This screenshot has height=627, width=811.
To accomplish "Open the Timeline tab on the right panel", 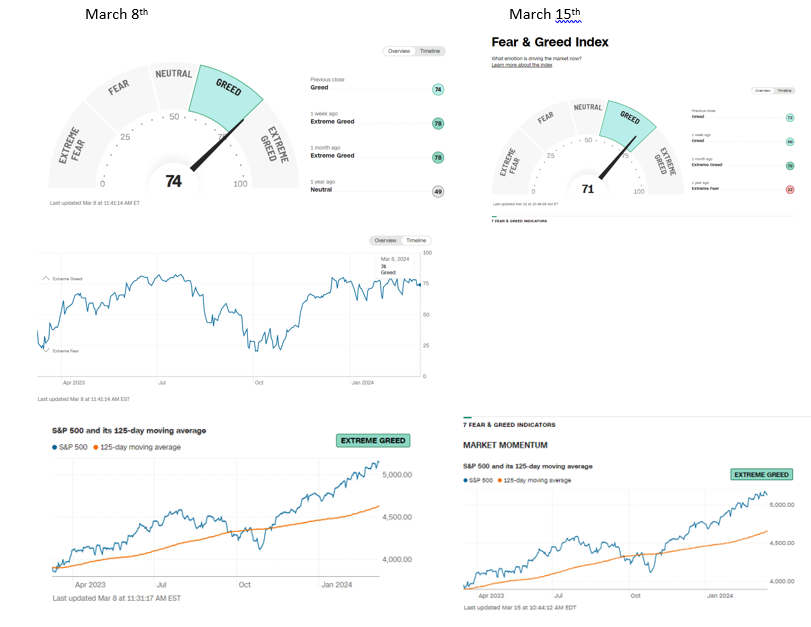I will pyautogui.click(x=786, y=90).
